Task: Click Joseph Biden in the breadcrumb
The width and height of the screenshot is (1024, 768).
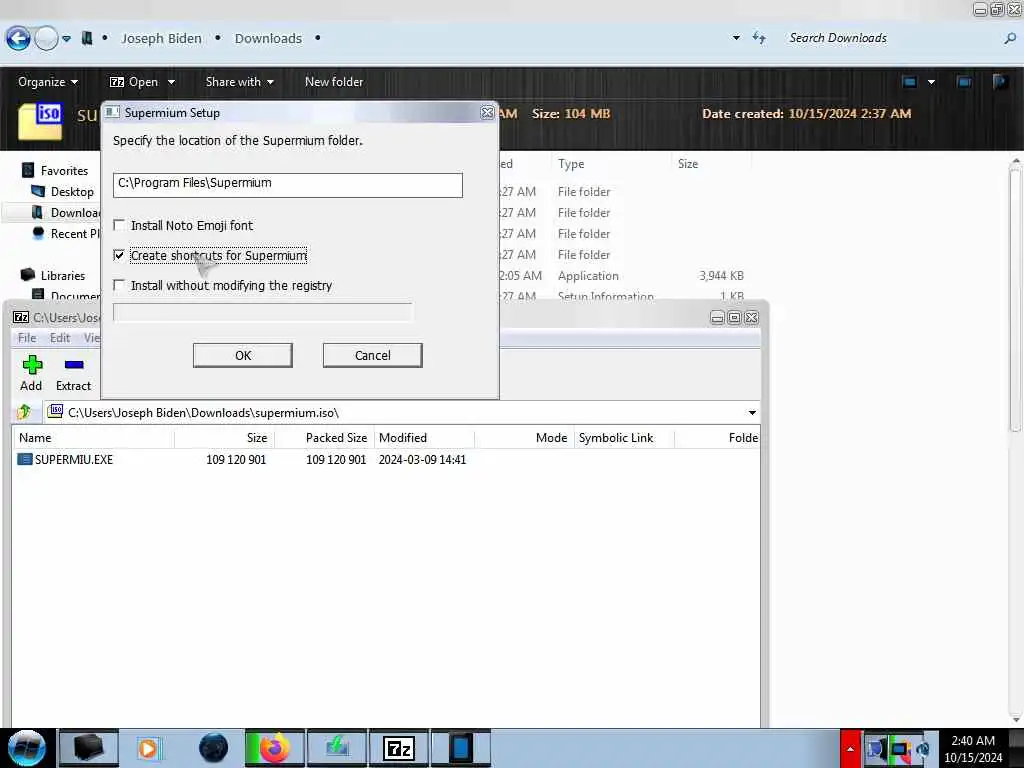Action: pyautogui.click(x=161, y=39)
